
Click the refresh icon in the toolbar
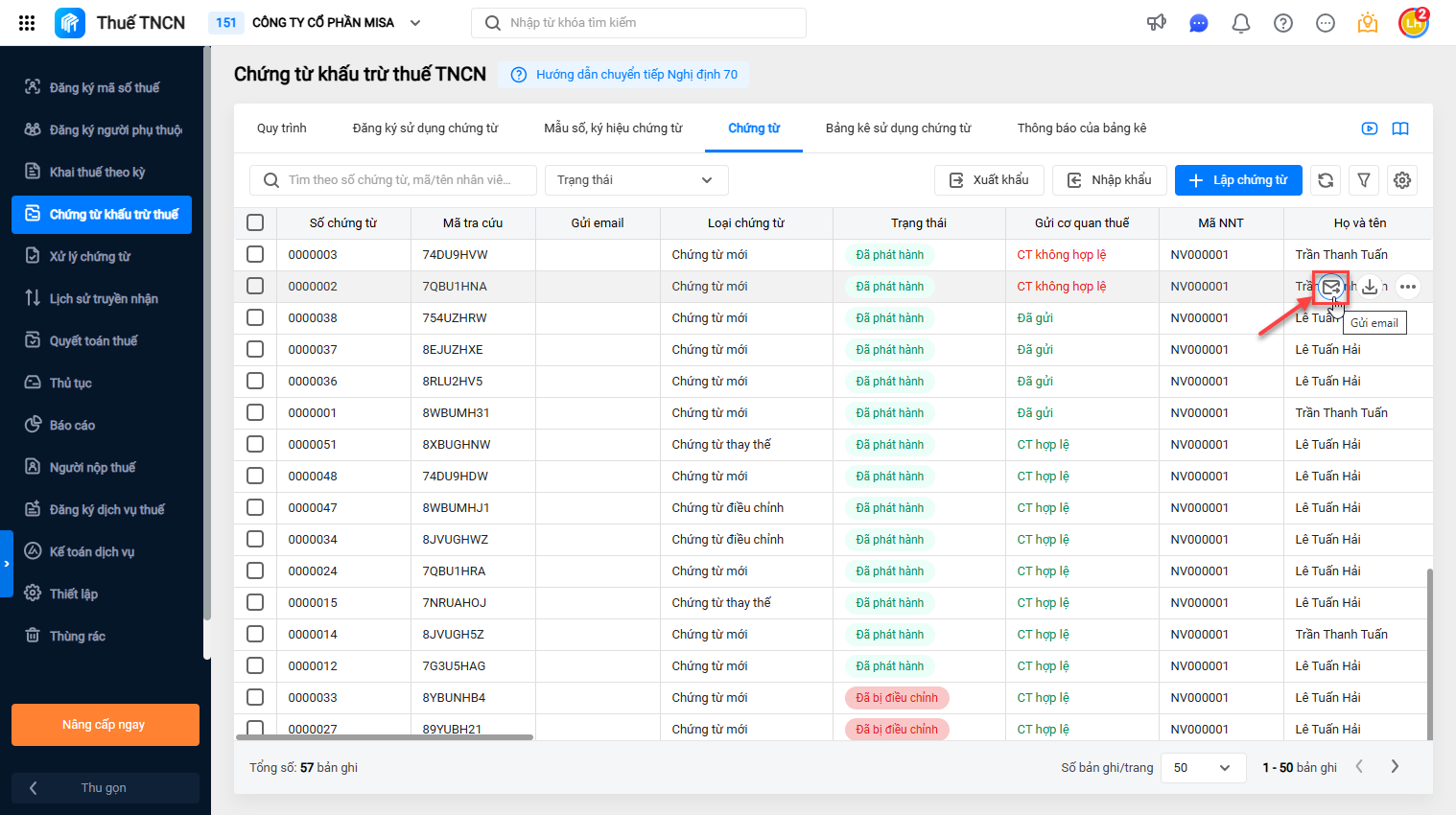pos(1326,180)
